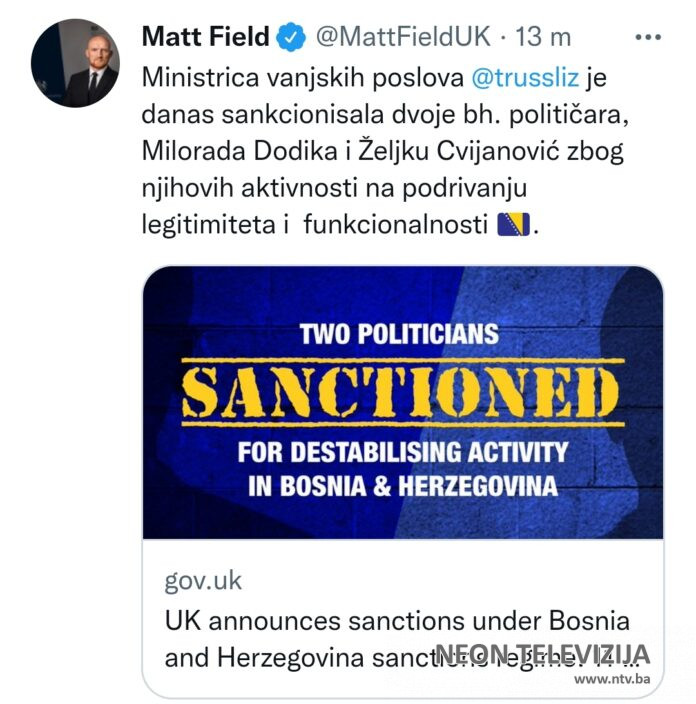Click the NEON TELEVIZIJA watermark logo
The image size is (696, 704).
[x=542, y=655]
